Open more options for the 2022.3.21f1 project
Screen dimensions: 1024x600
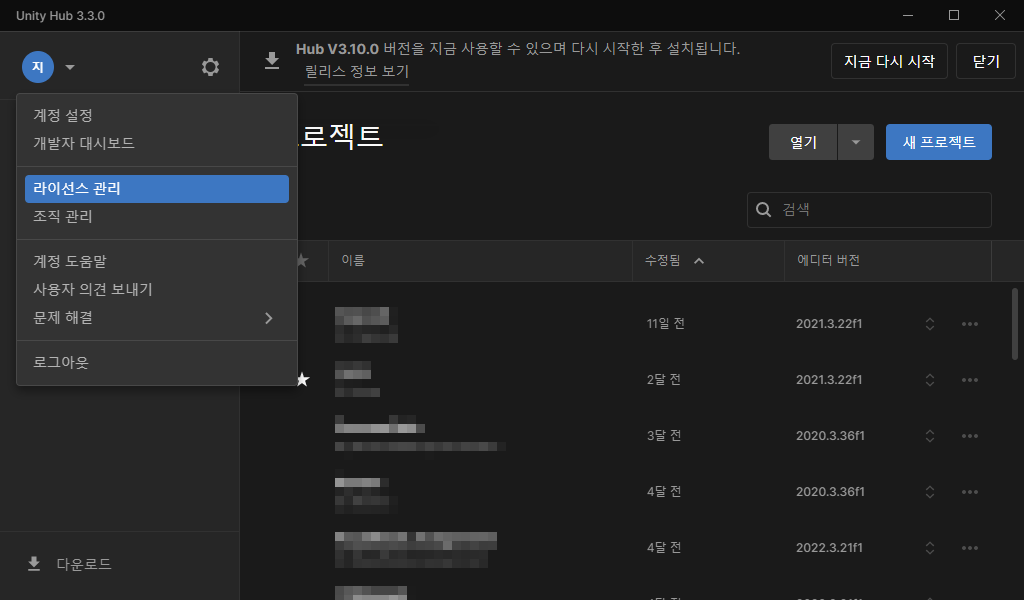[x=970, y=548]
